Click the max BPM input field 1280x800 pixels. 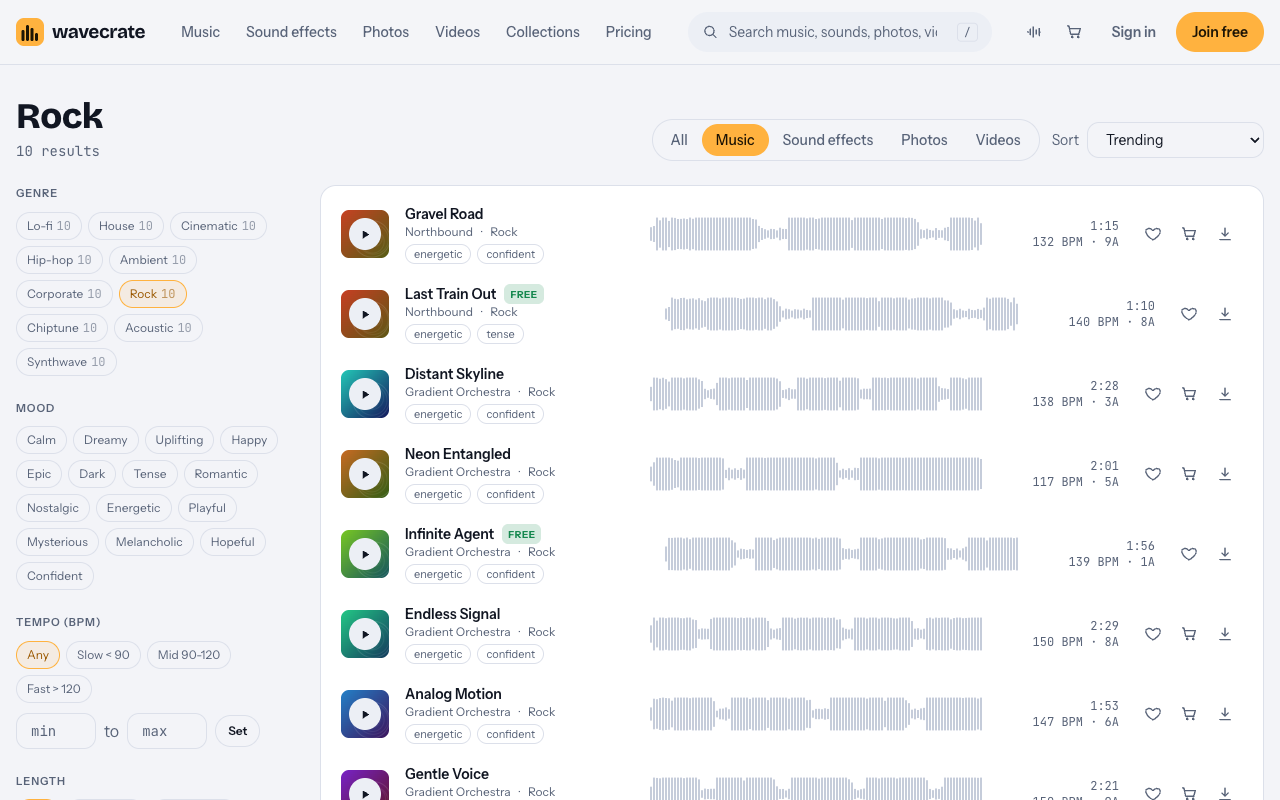pyautogui.click(x=167, y=731)
